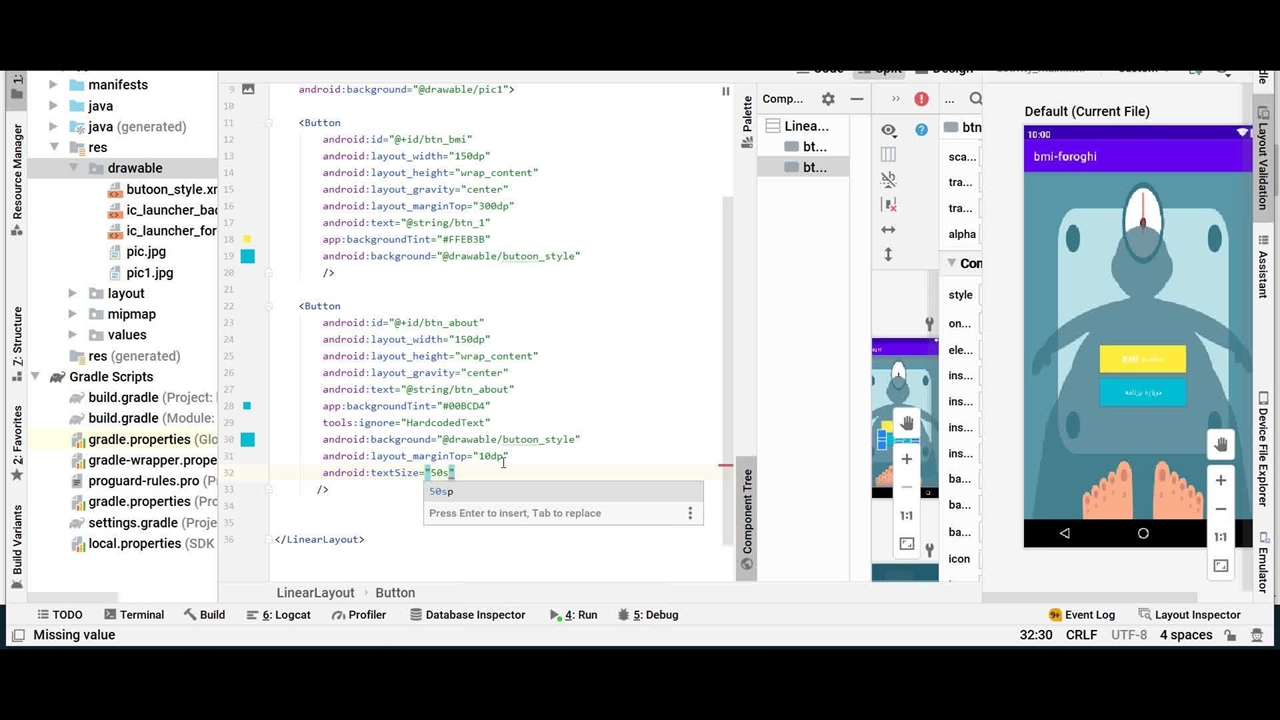Toggle design view options eye icon

888,130
